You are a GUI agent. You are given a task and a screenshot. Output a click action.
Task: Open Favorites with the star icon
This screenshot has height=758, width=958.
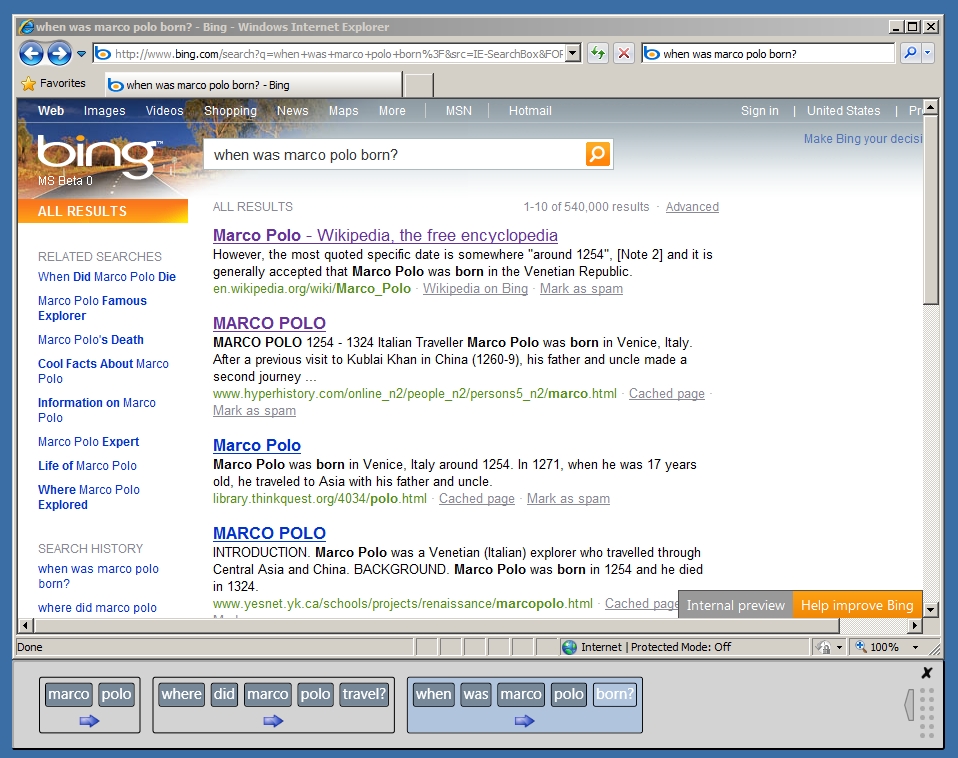(29, 84)
